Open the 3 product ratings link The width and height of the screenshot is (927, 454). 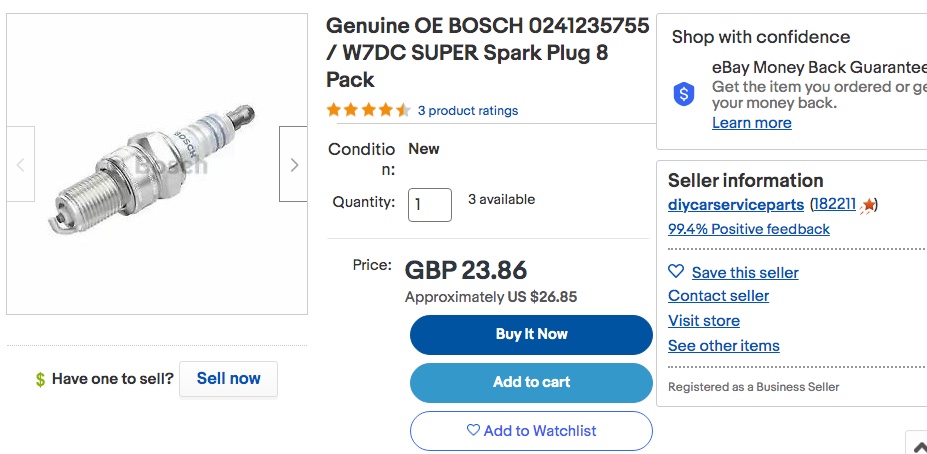(468, 110)
